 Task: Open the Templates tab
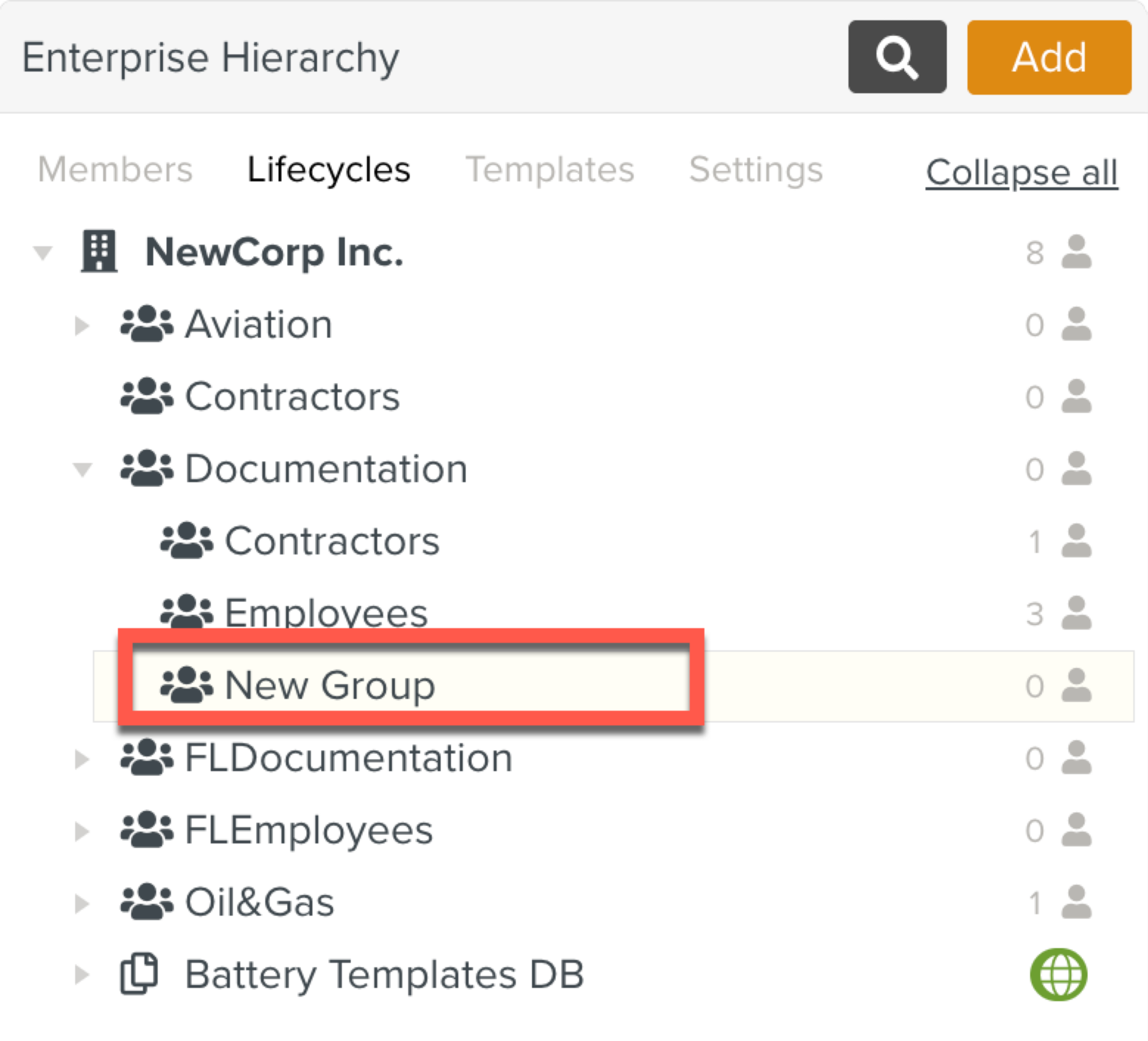(550, 169)
